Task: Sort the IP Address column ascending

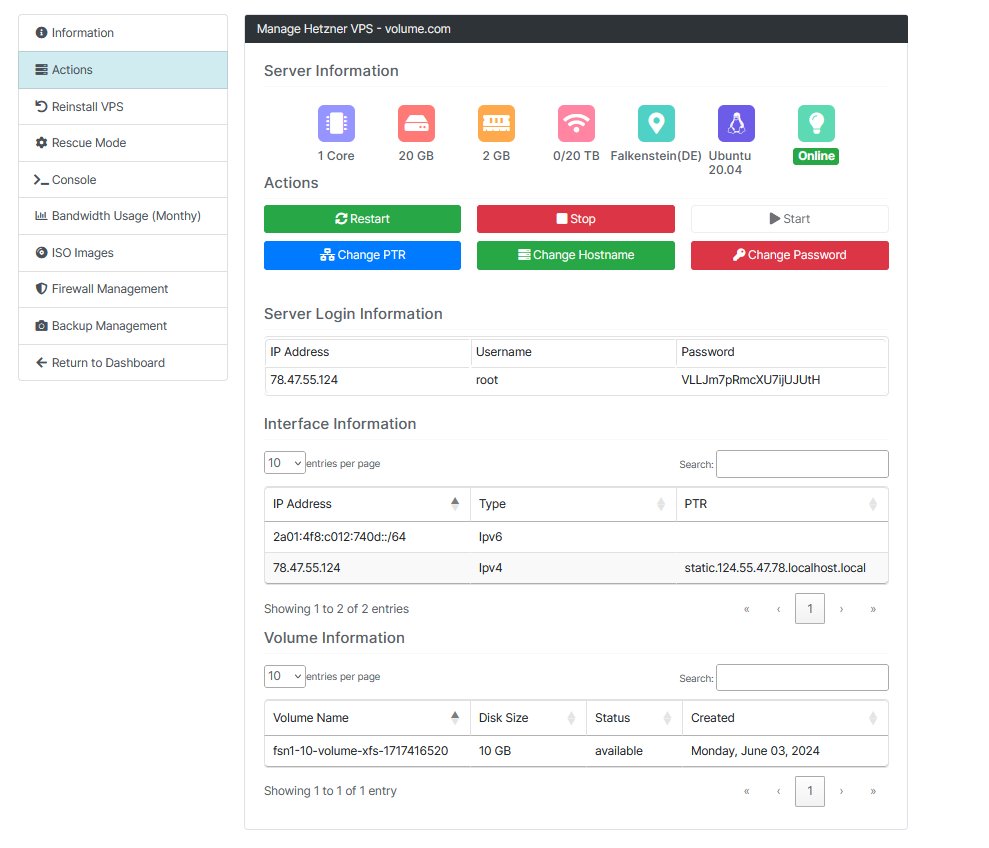Action: click(x=455, y=504)
